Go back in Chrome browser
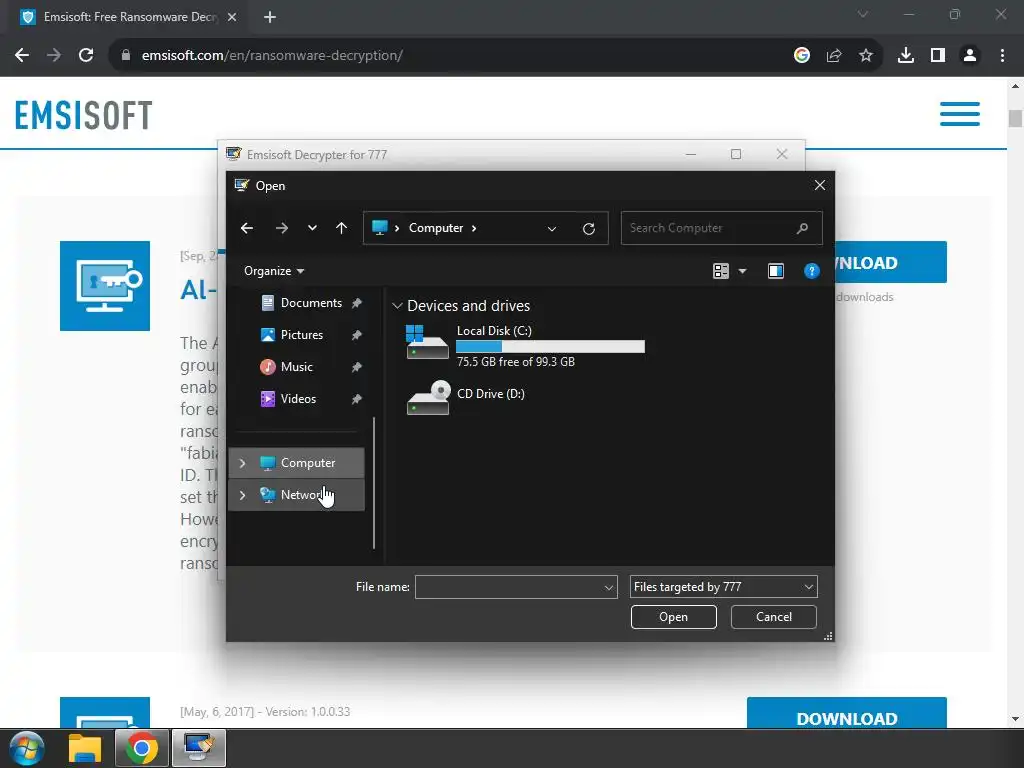 point(22,56)
